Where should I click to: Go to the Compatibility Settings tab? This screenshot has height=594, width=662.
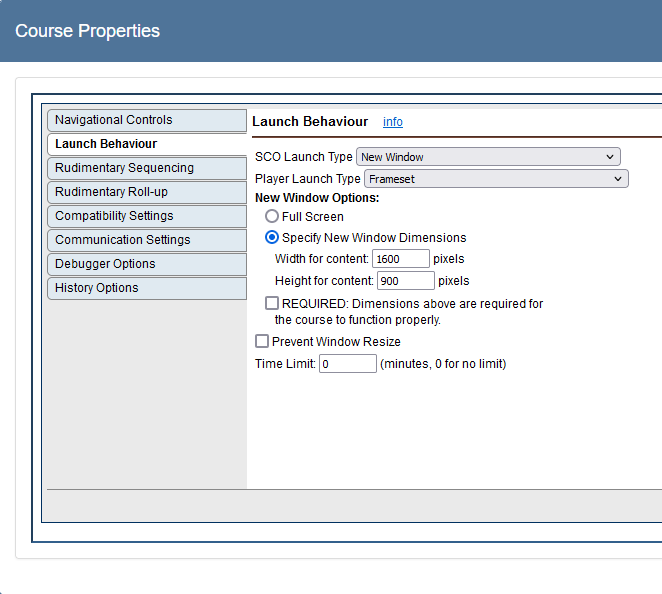(146, 216)
